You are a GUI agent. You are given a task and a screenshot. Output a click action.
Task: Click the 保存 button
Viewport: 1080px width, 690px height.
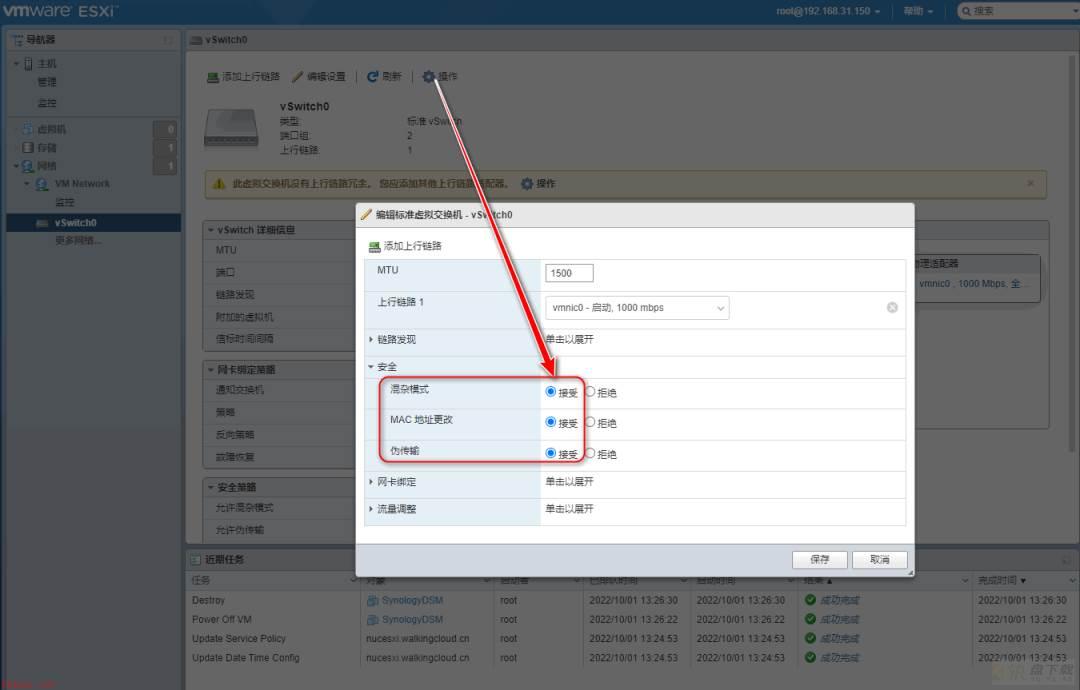[x=820, y=560]
